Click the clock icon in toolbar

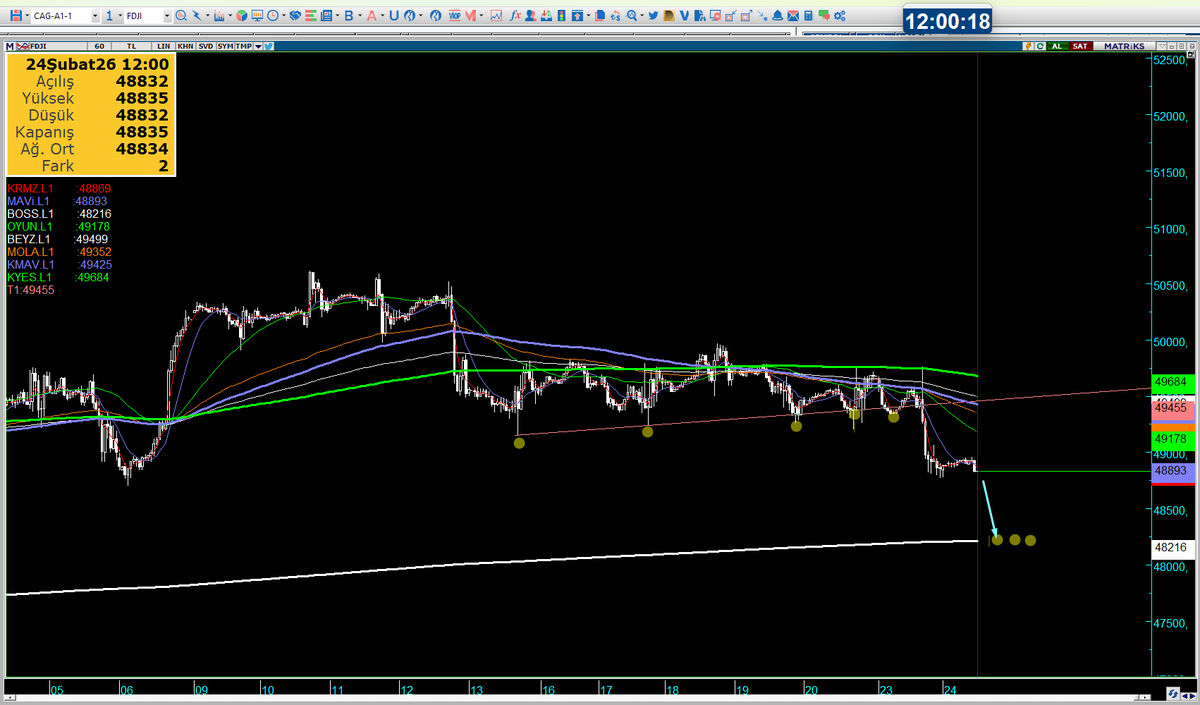point(273,16)
